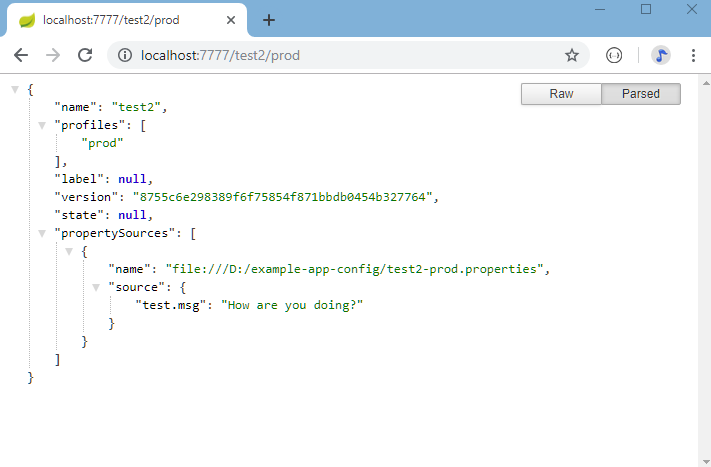Switch to Raw JSON view
The width and height of the screenshot is (711, 467).
coord(561,94)
